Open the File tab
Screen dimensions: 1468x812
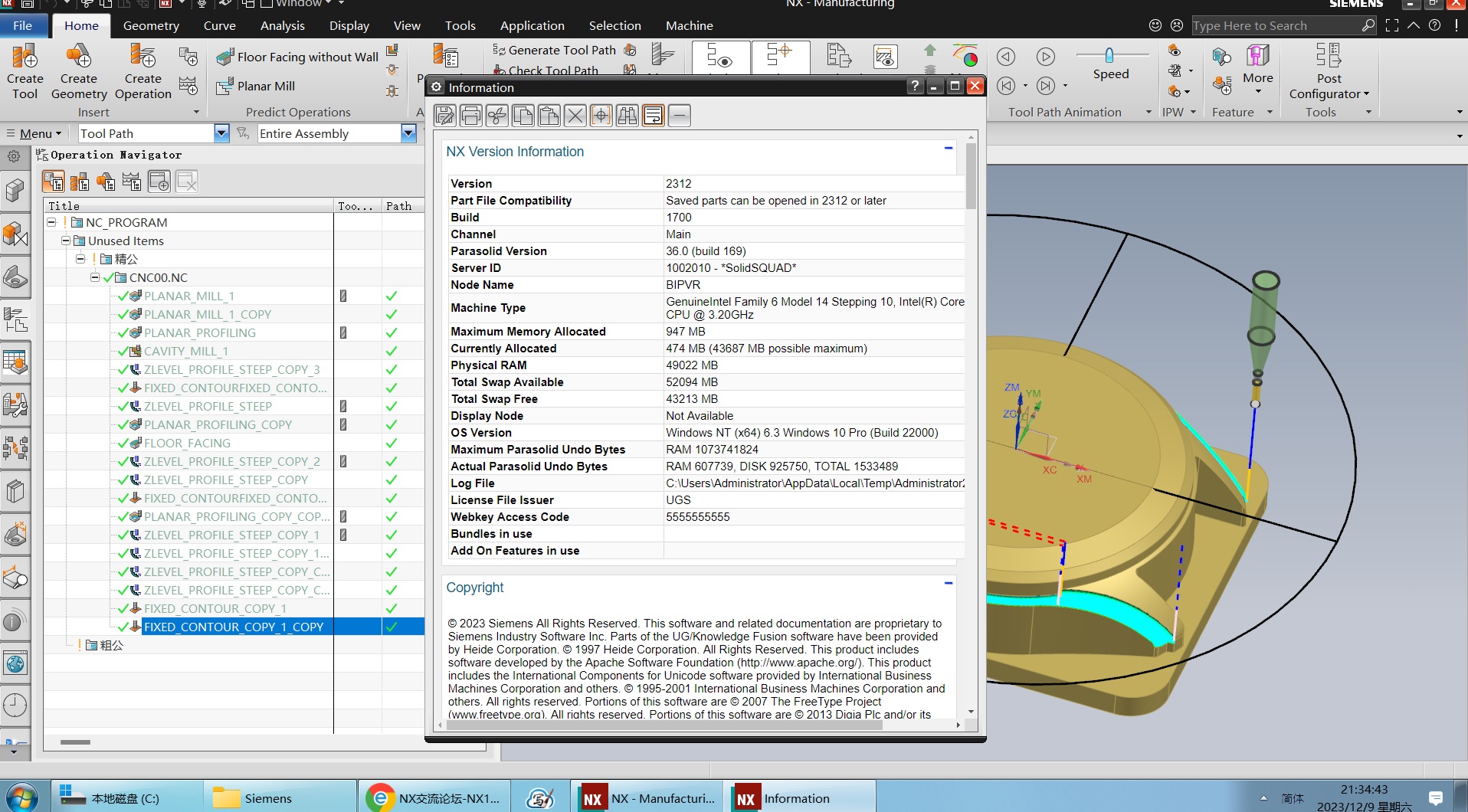tap(23, 25)
